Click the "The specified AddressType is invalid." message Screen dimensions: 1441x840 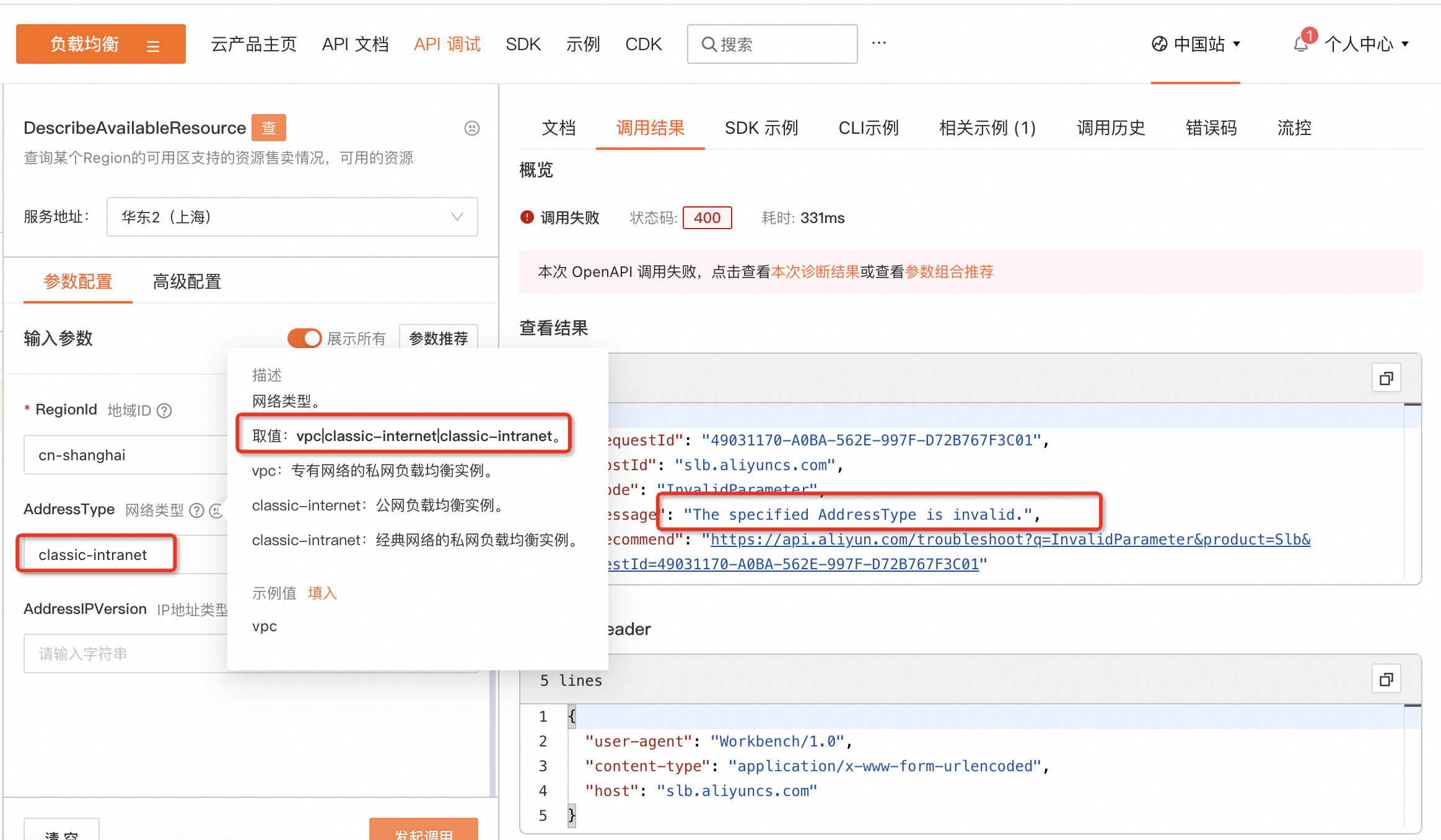pos(858,515)
